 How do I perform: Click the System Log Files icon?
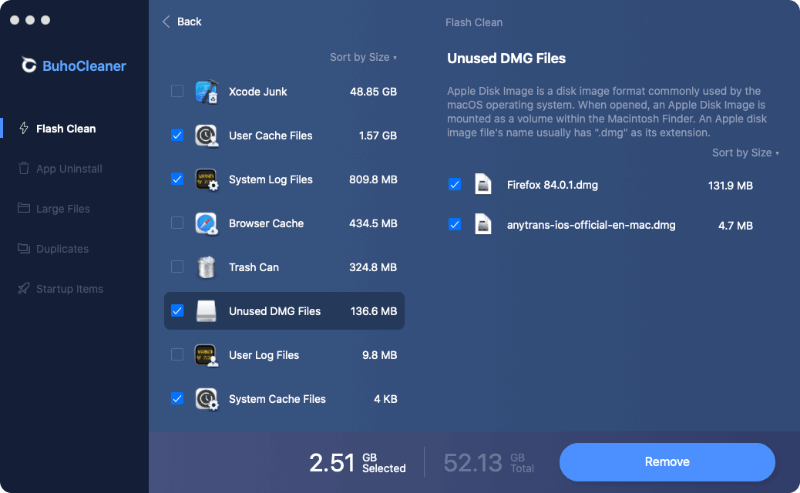click(x=207, y=180)
